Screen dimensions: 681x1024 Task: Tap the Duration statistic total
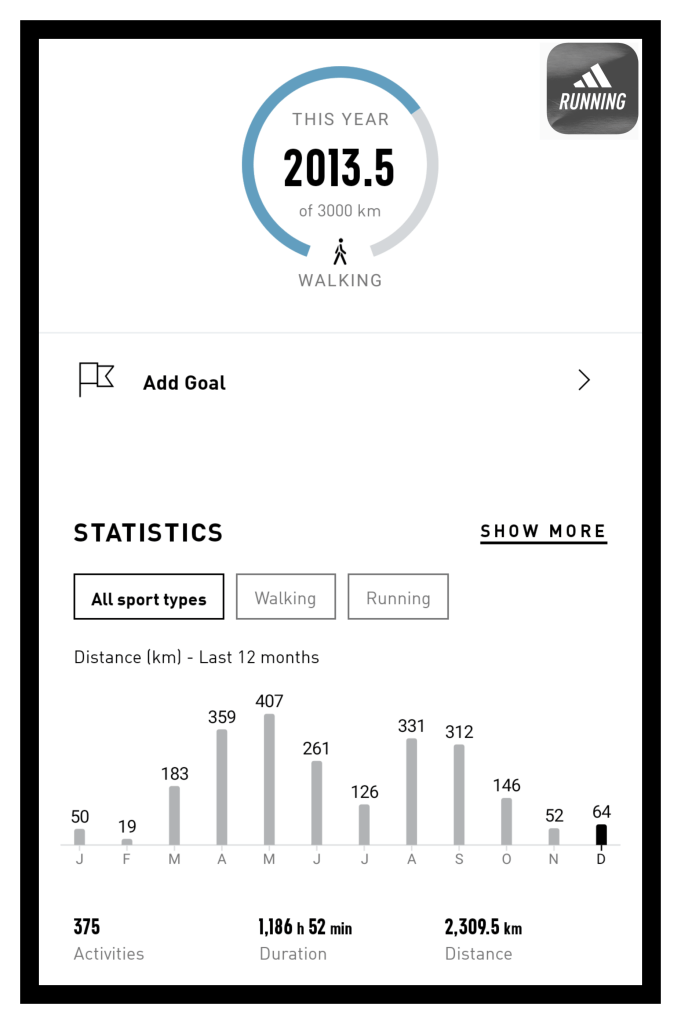pyautogui.click(x=305, y=939)
